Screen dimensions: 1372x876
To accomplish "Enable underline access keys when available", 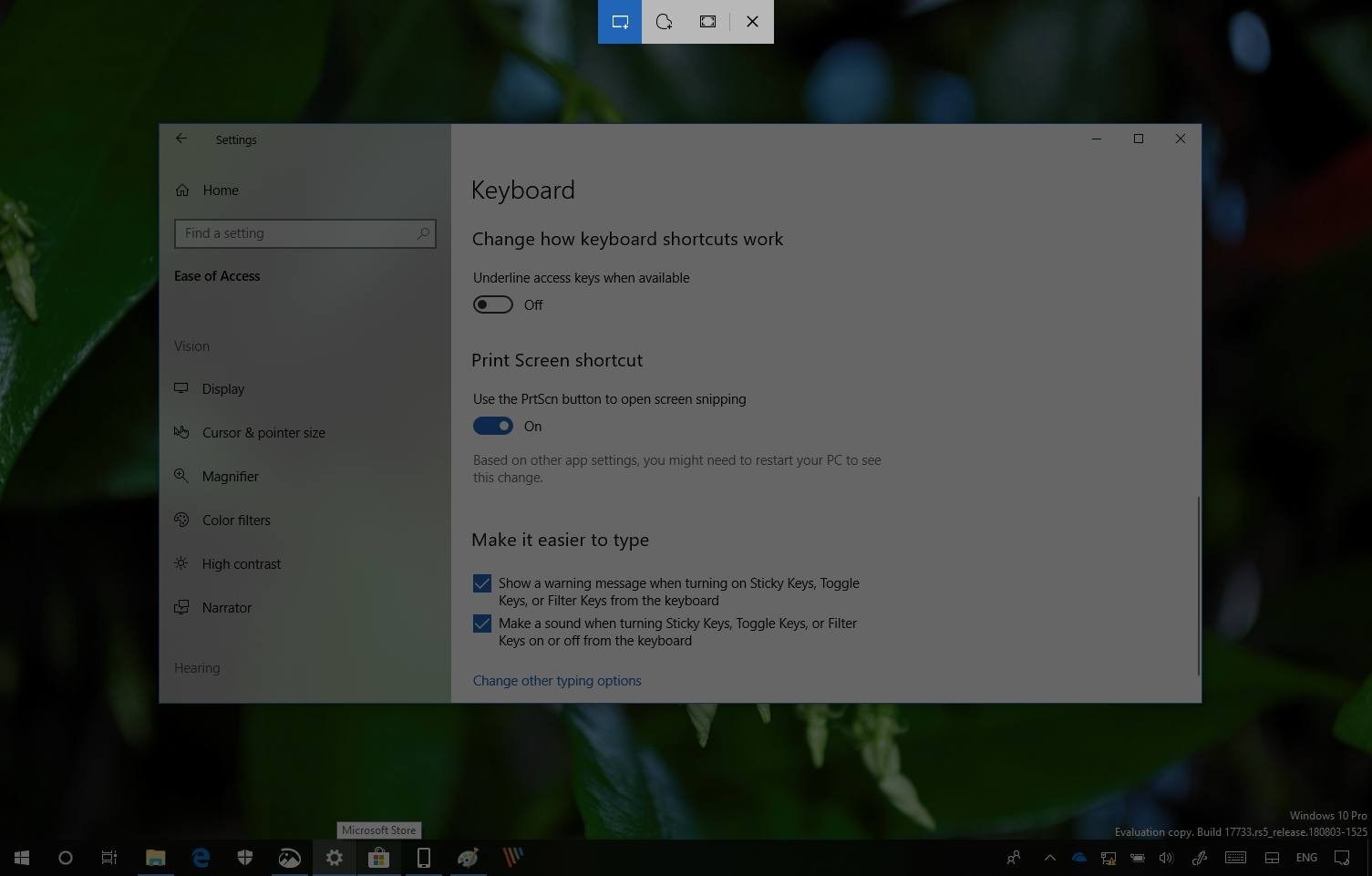I will tap(492, 304).
